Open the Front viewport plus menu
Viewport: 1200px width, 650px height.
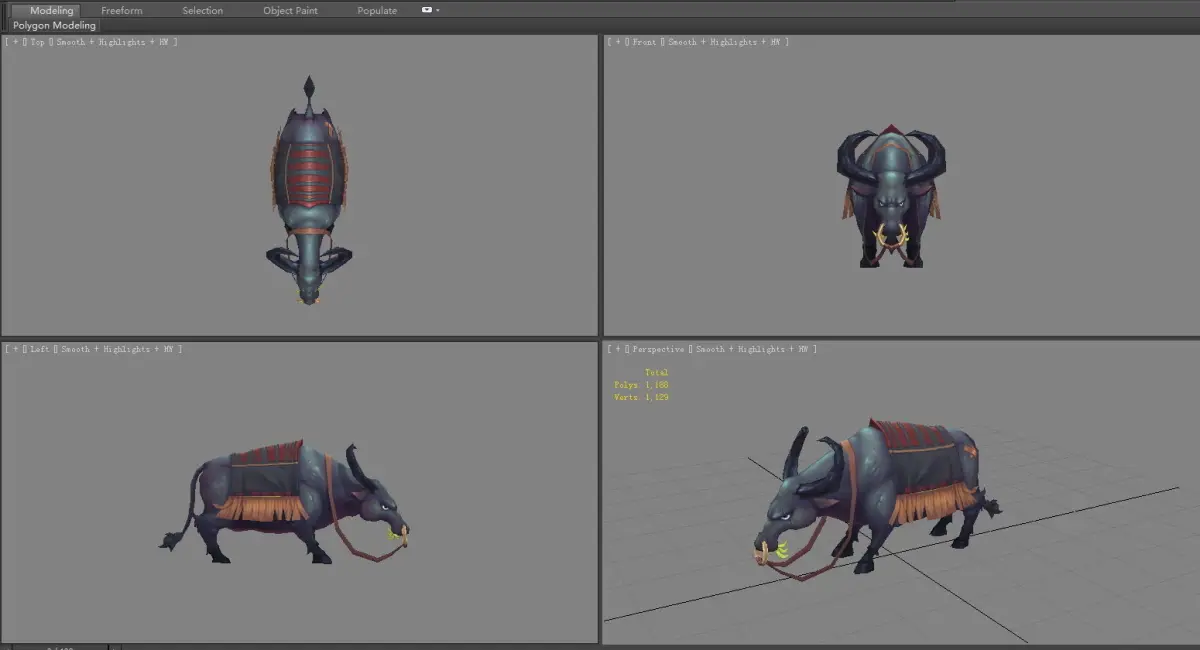[618, 42]
